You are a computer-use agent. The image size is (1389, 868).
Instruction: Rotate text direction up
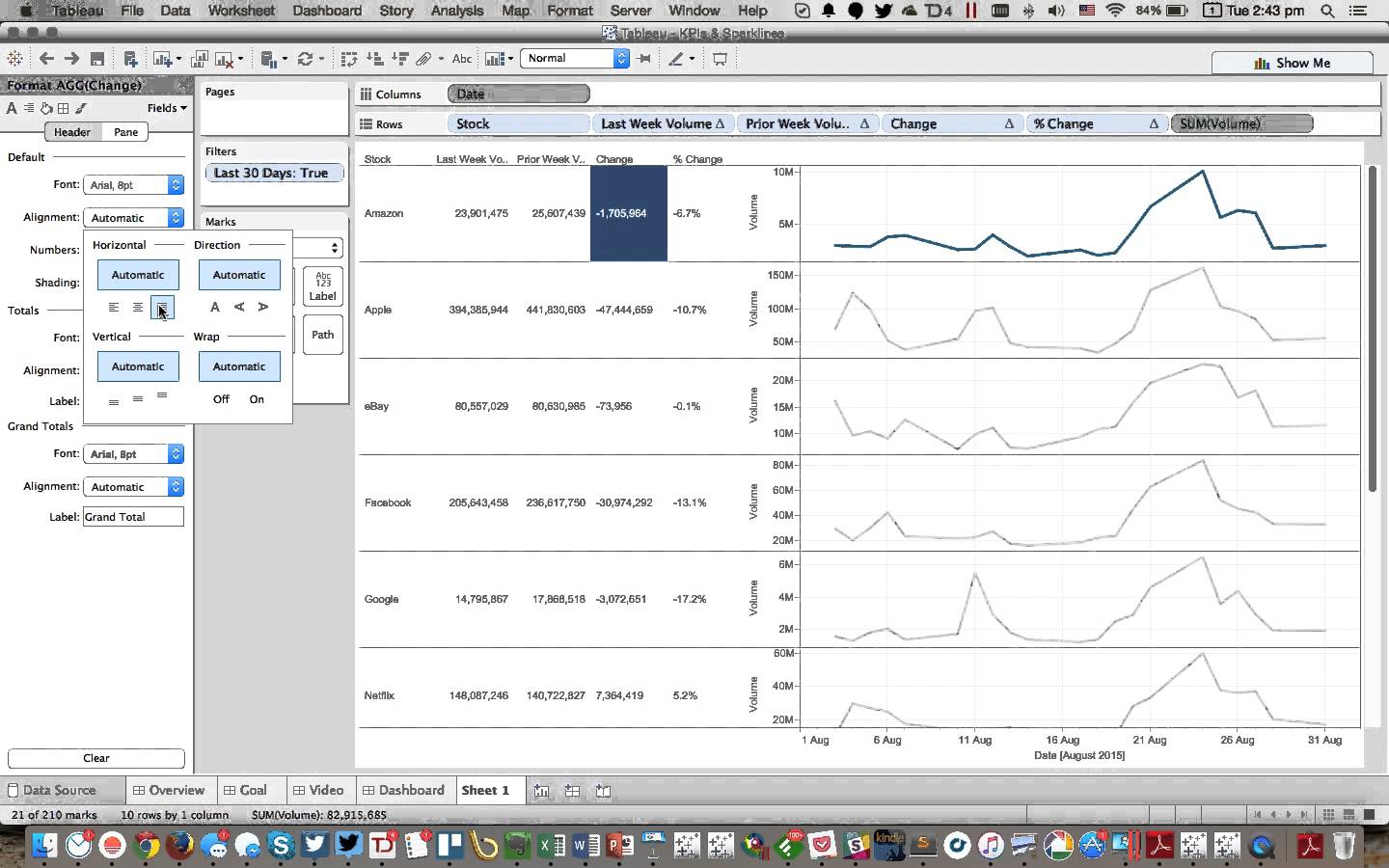[x=239, y=307]
